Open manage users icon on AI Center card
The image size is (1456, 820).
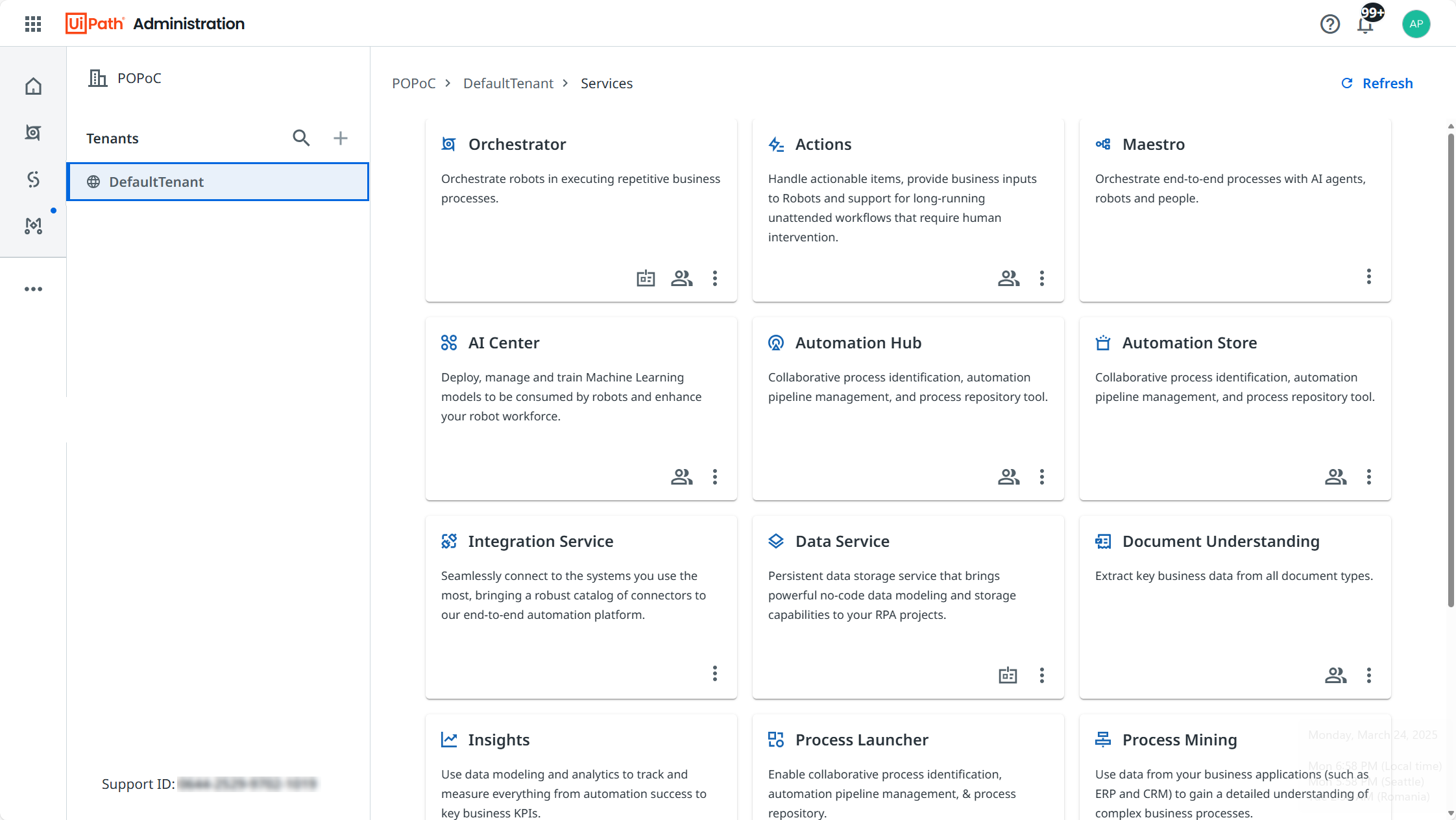pos(682,477)
